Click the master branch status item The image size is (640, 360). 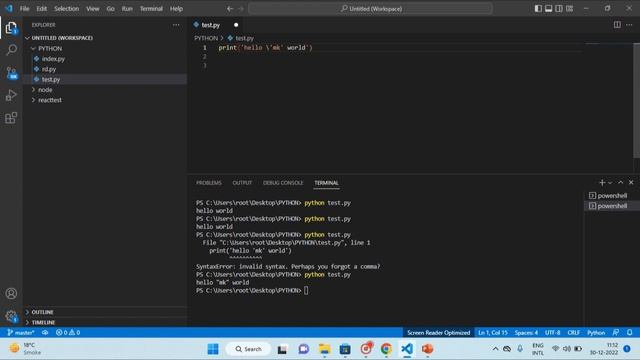tap(21, 333)
